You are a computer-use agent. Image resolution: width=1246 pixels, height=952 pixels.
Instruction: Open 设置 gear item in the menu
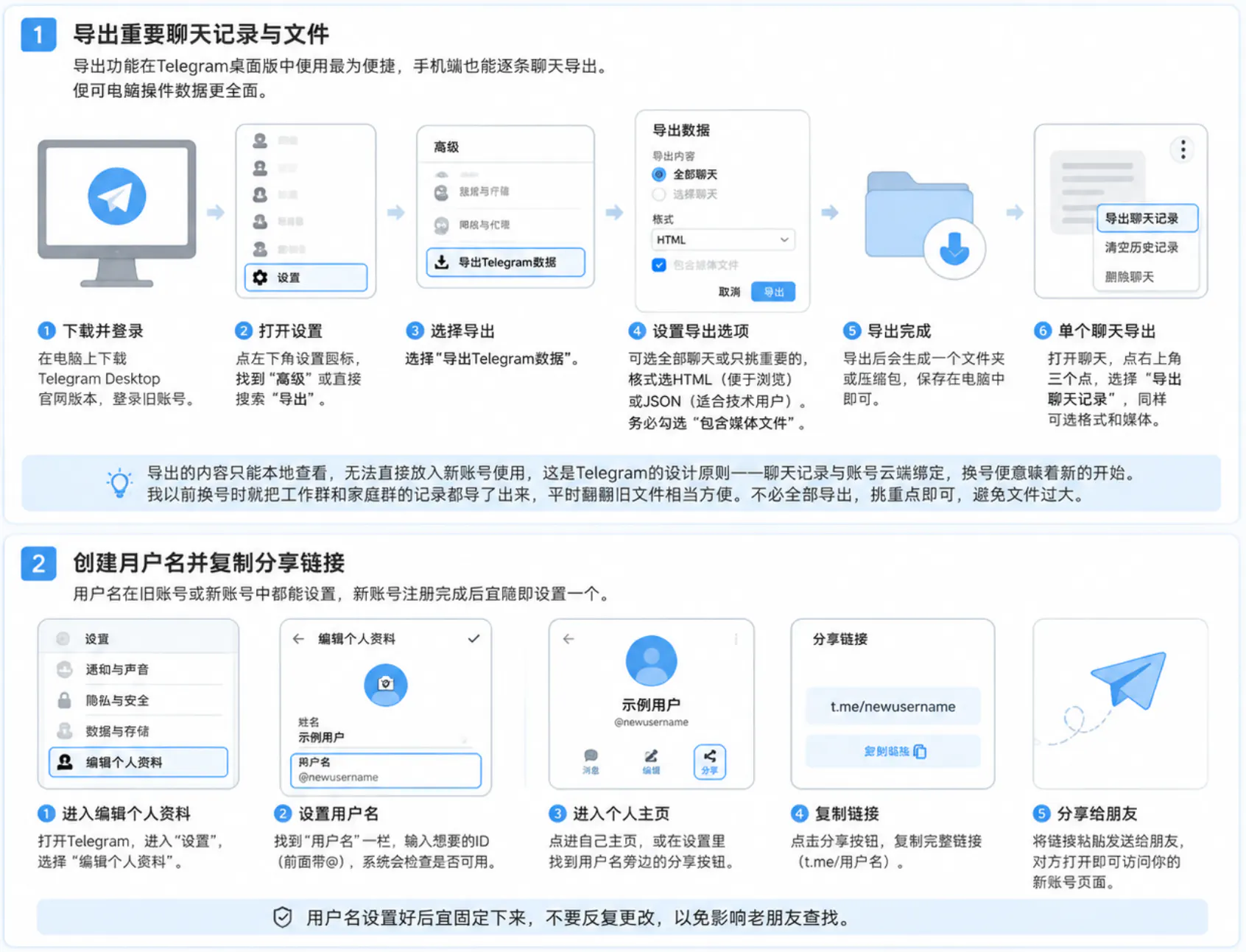(x=306, y=278)
